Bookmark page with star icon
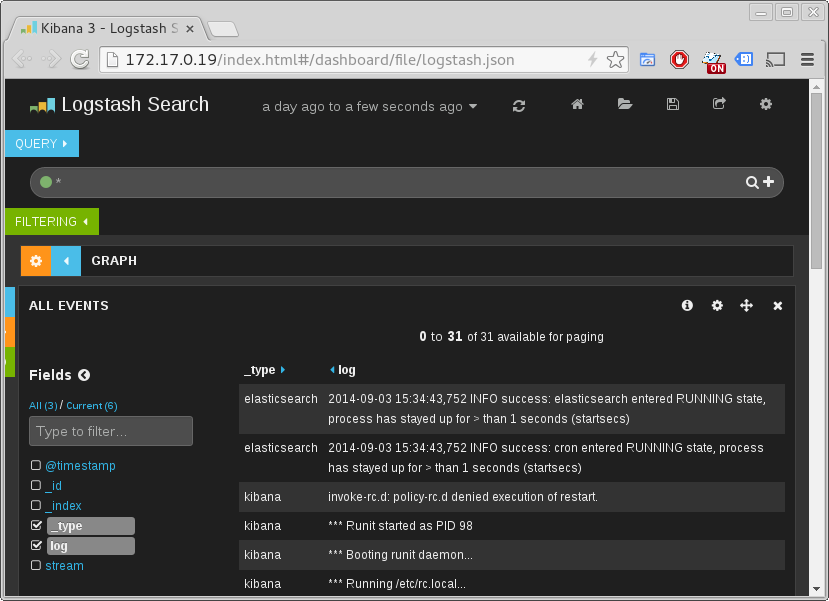The width and height of the screenshot is (829, 601). pos(615,59)
